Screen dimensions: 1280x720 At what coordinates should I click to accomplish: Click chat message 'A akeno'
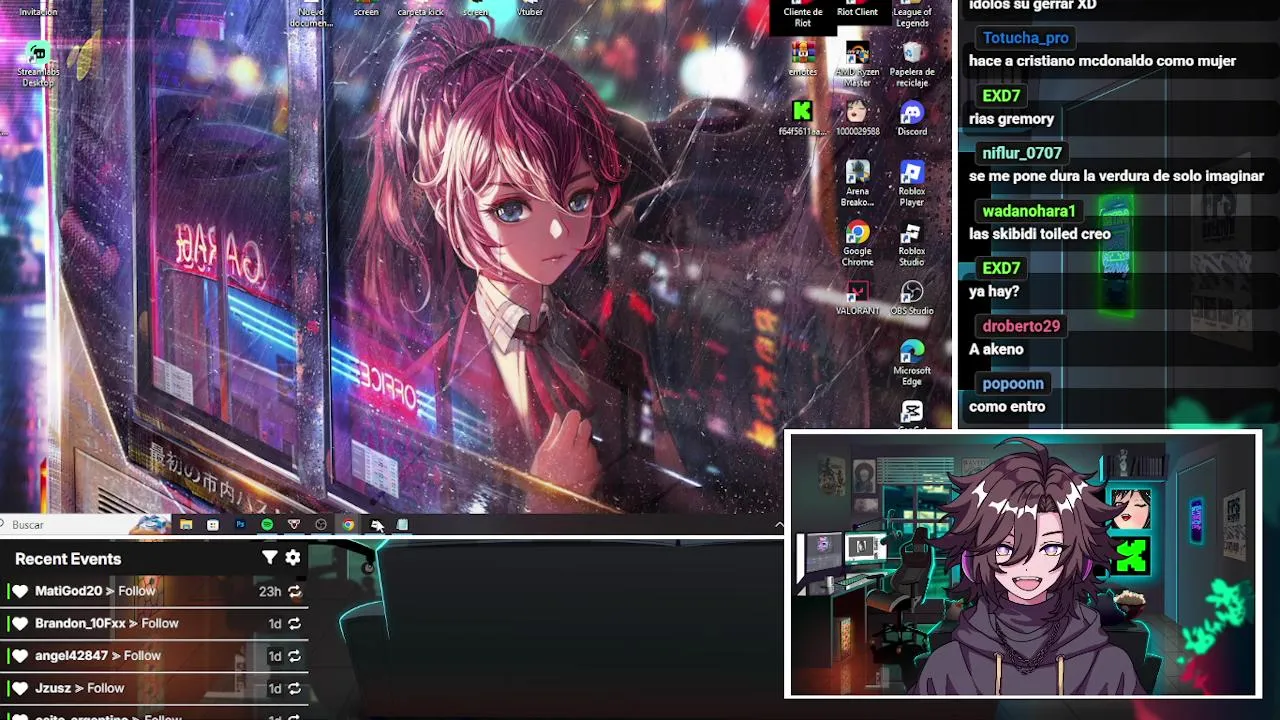point(996,349)
